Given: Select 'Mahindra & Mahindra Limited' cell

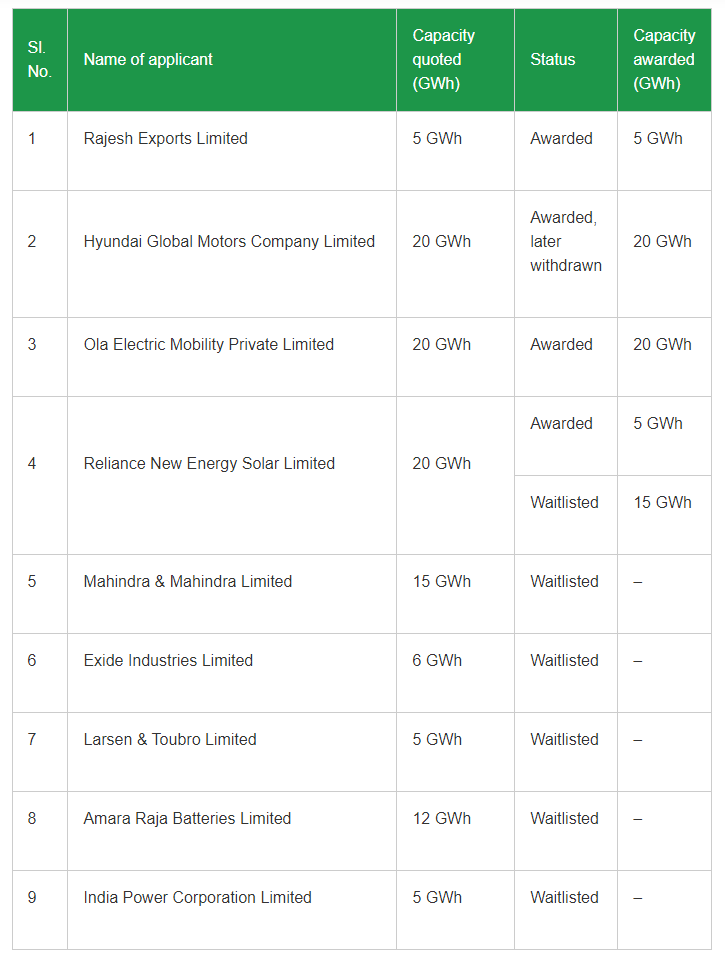Looking at the screenshot, I should [x=188, y=582].
